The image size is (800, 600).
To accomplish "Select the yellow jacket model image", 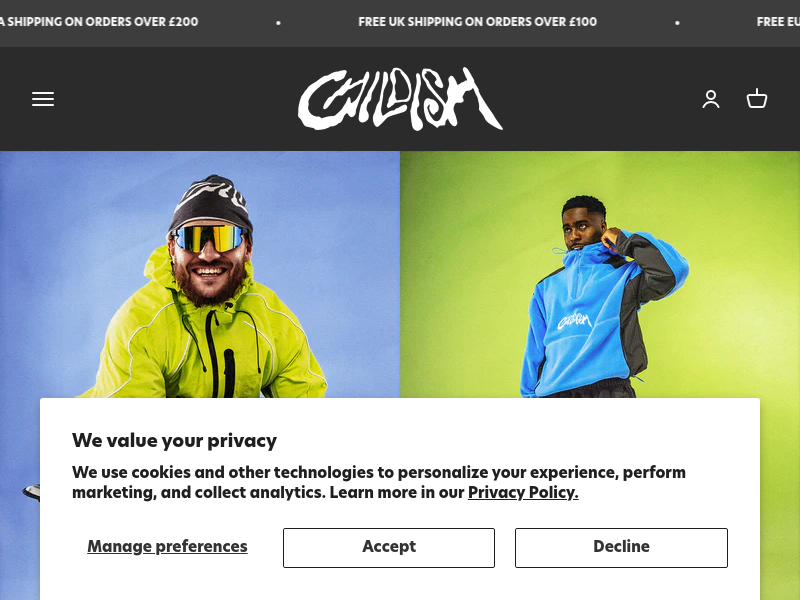I will coord(199,274).
